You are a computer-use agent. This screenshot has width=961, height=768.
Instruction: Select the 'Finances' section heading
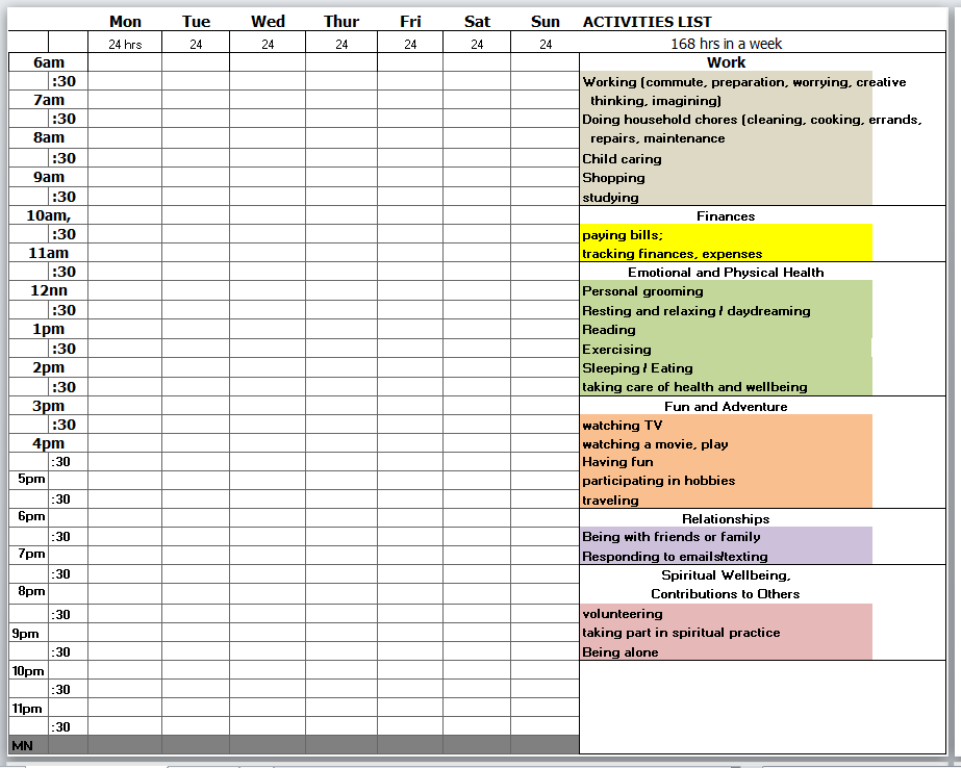pyautogui.click(x=726, y=216)
